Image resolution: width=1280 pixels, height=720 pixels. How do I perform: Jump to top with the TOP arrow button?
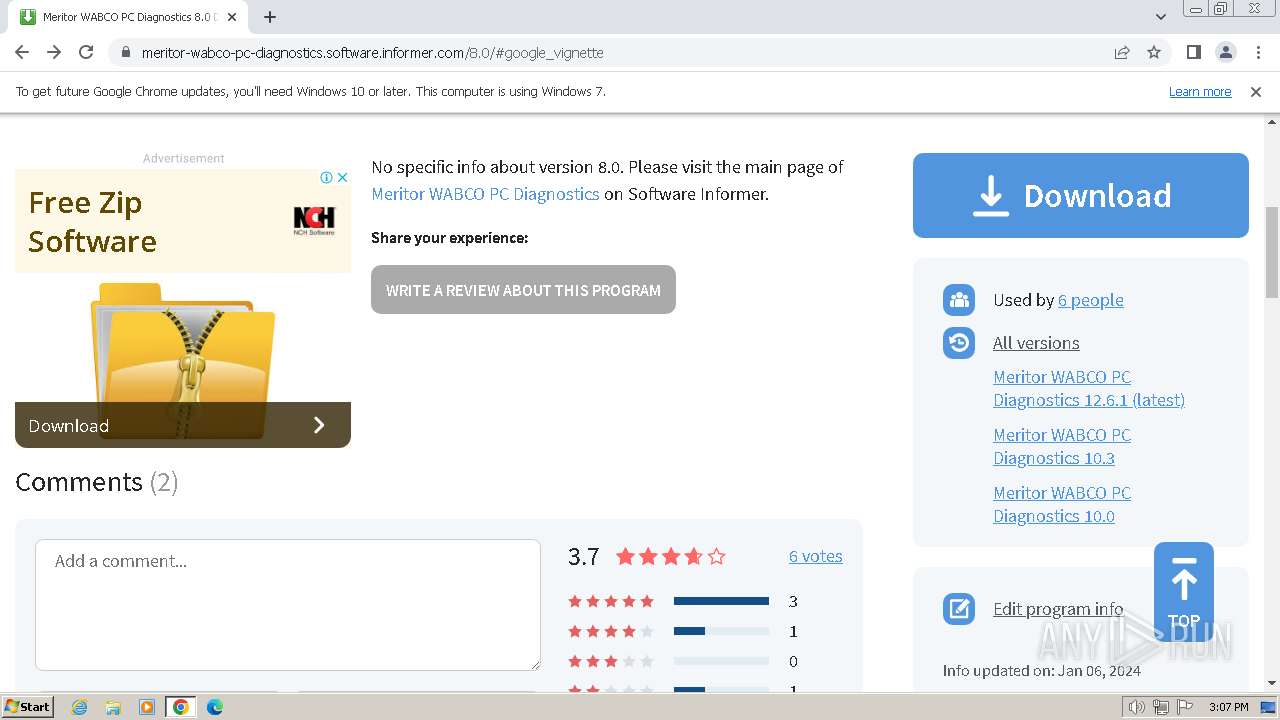(x=1184, y=592)
